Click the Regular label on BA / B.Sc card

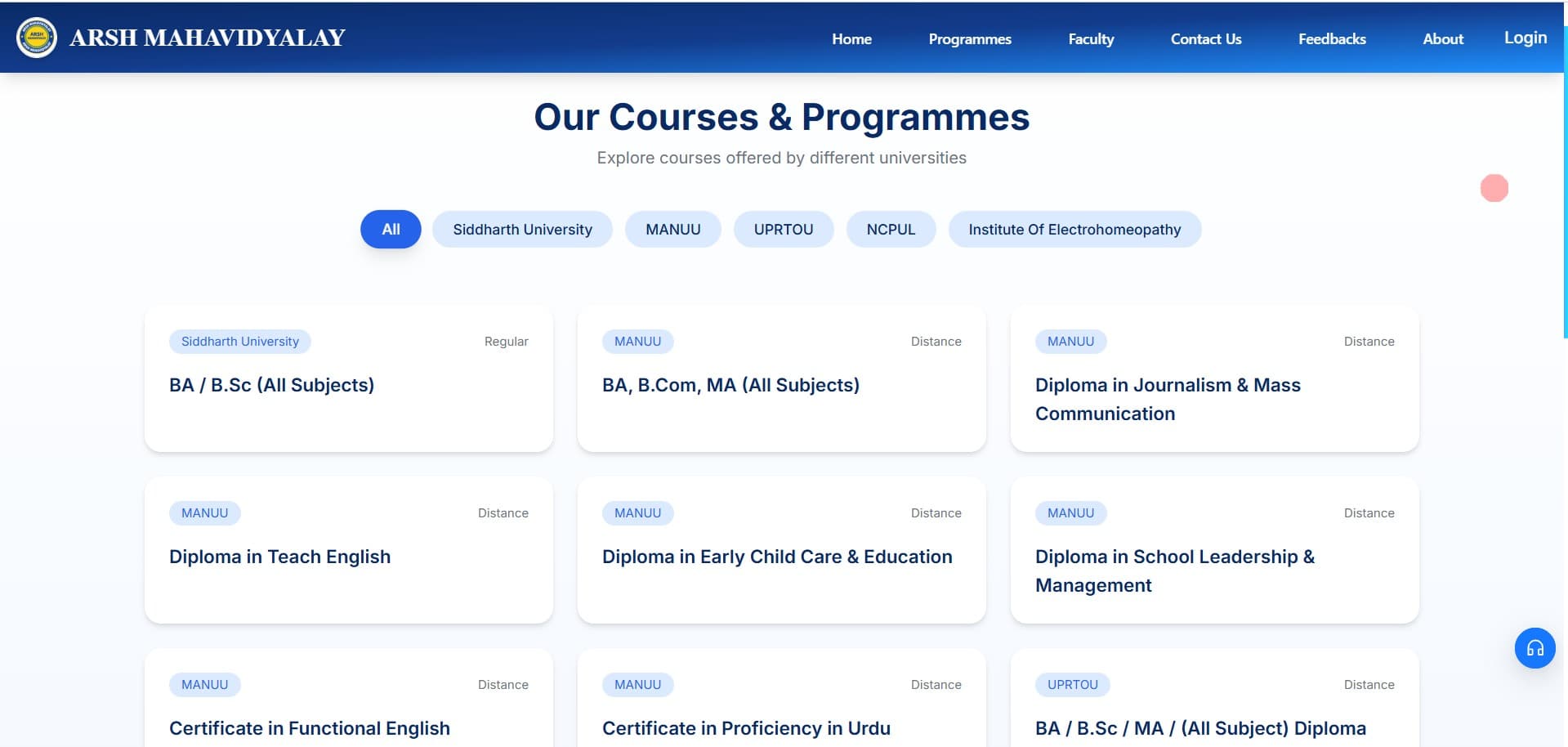point(506,342)
